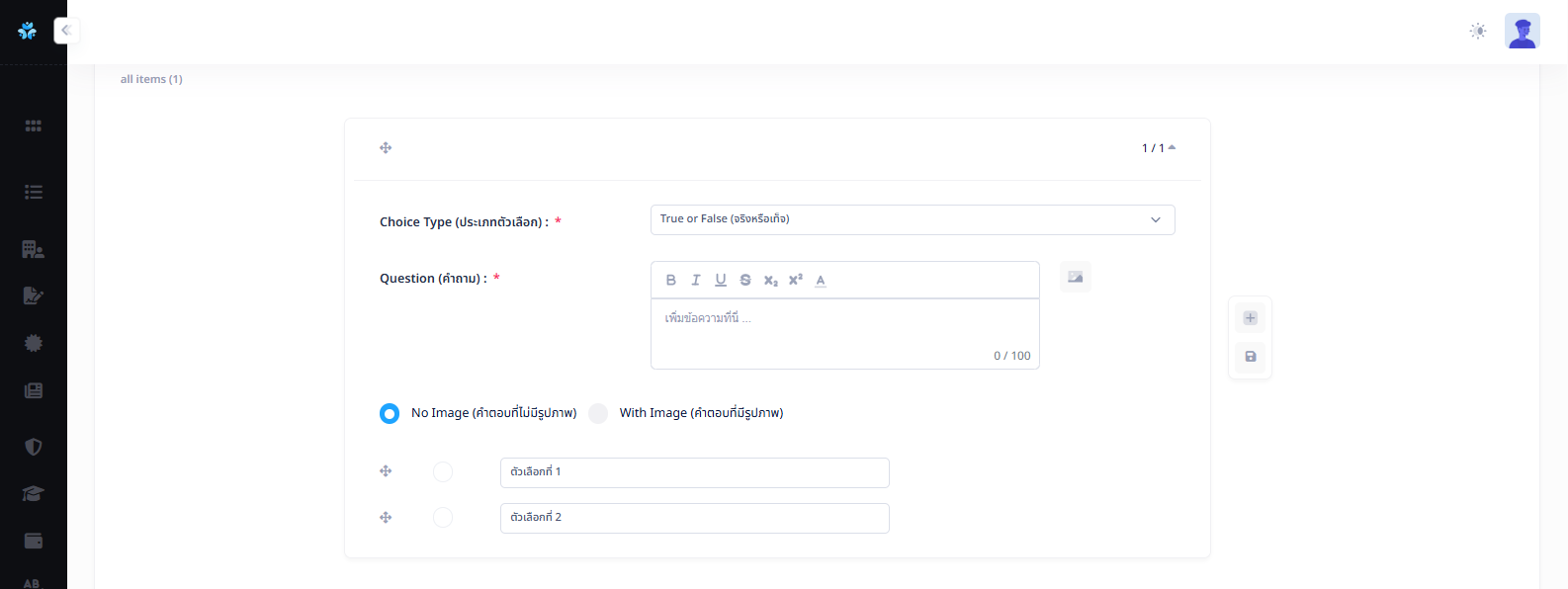This screenshot has height=589, width=1568.
Task: Click the save floppy disk icon
Action: 1250,357
